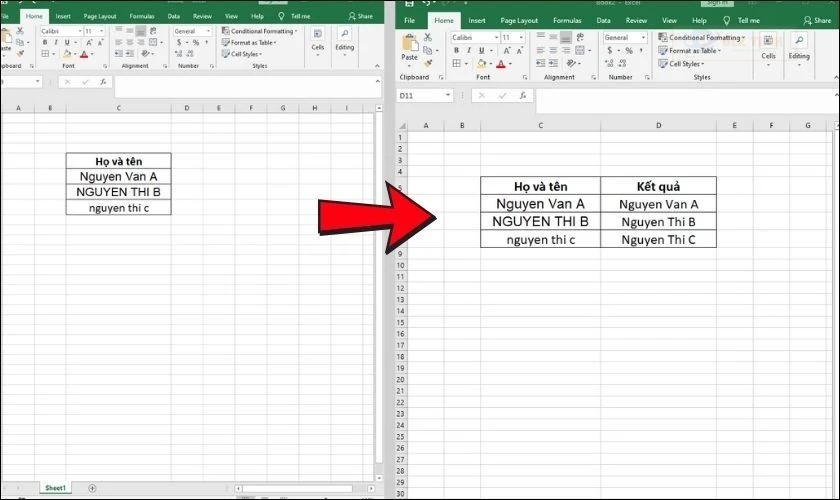Open Find & Select Editing icon in the right window
Screen dimensions: 840x500
[799, 46]
